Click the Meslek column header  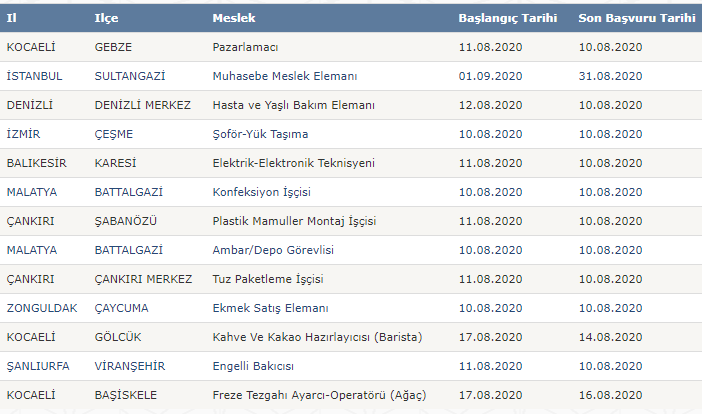tap(233, 19)
